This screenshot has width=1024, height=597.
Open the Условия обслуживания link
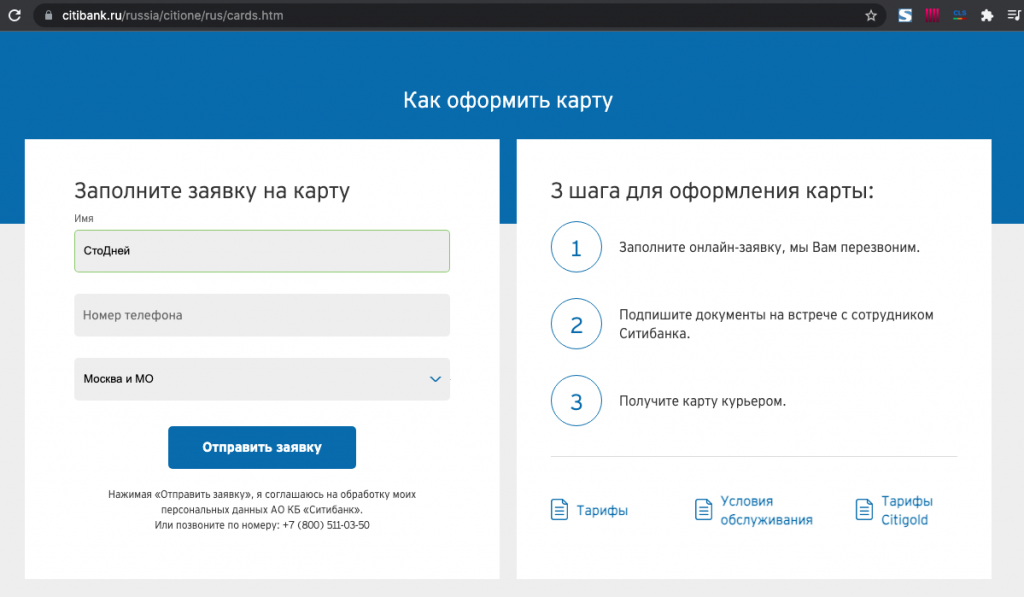(x=766, y=510)
